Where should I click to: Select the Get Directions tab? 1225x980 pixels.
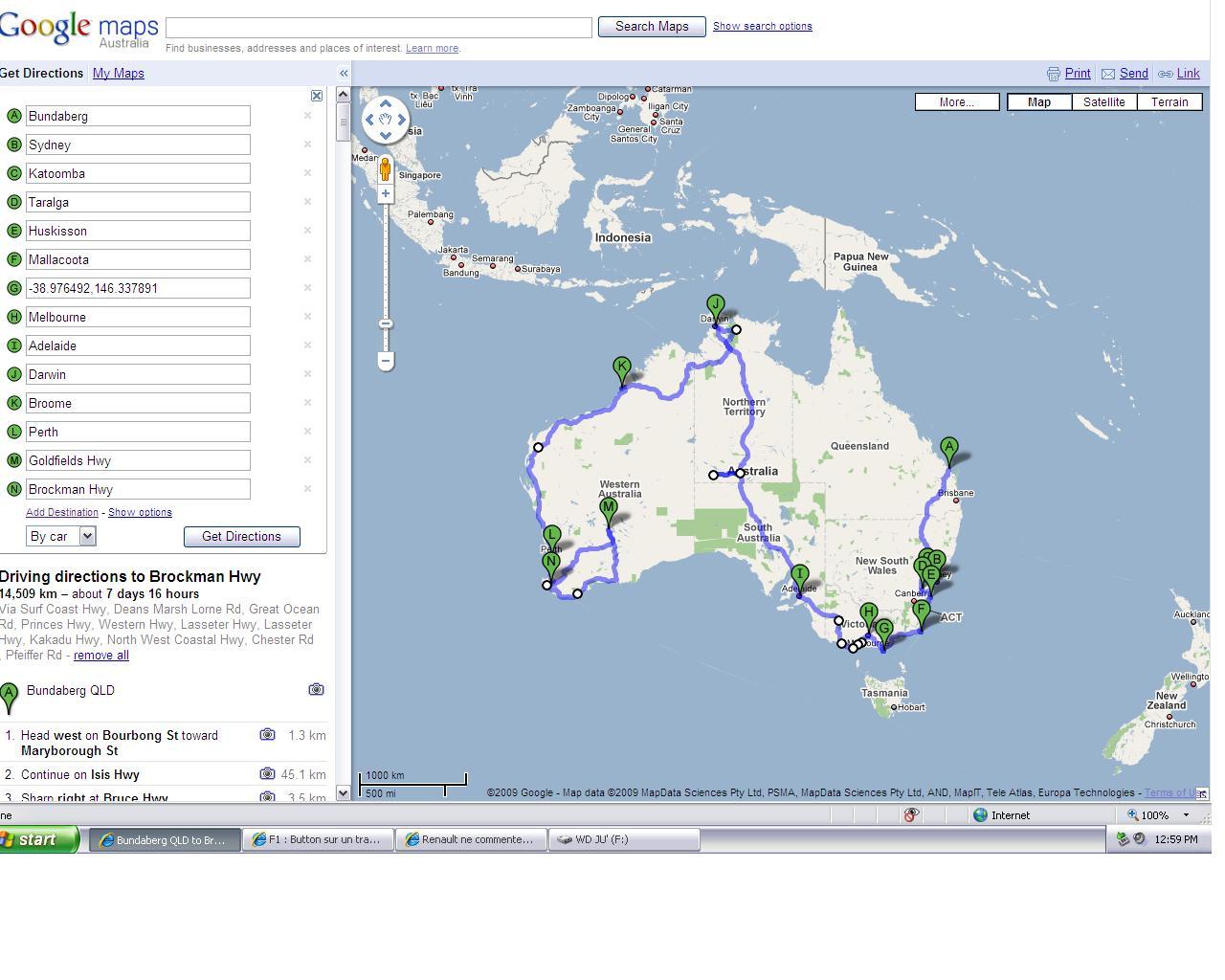coord(41,73)
